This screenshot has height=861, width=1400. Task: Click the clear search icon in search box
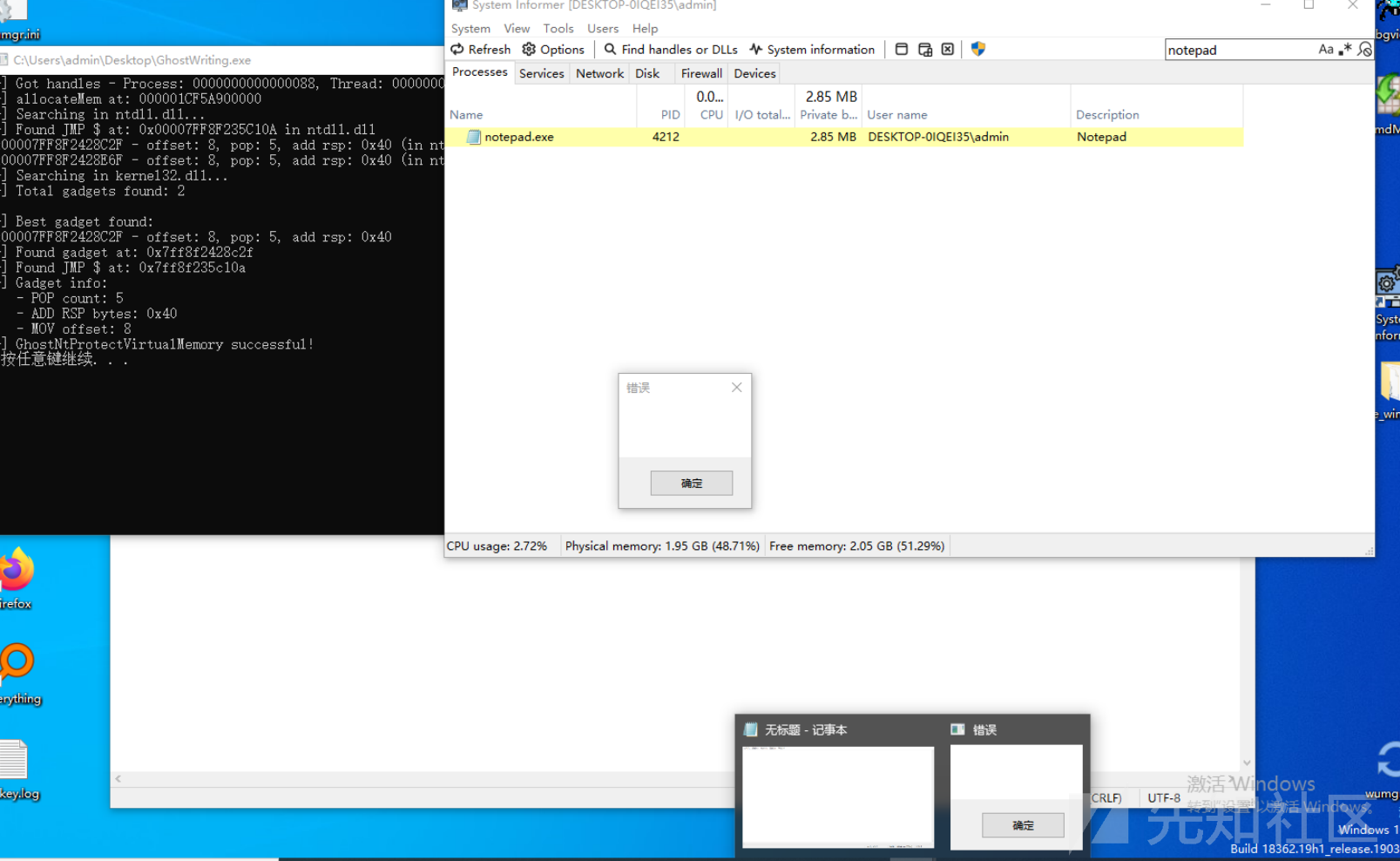[1365, 50]
